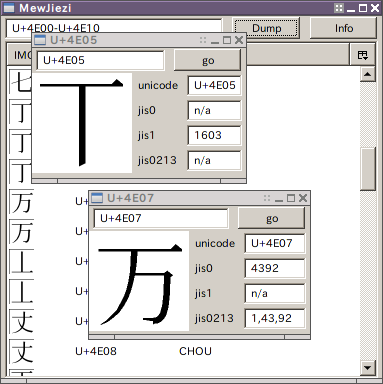383x384 pixels.
Task: Maximize the U+4E07 window
Action: point(291,198)
